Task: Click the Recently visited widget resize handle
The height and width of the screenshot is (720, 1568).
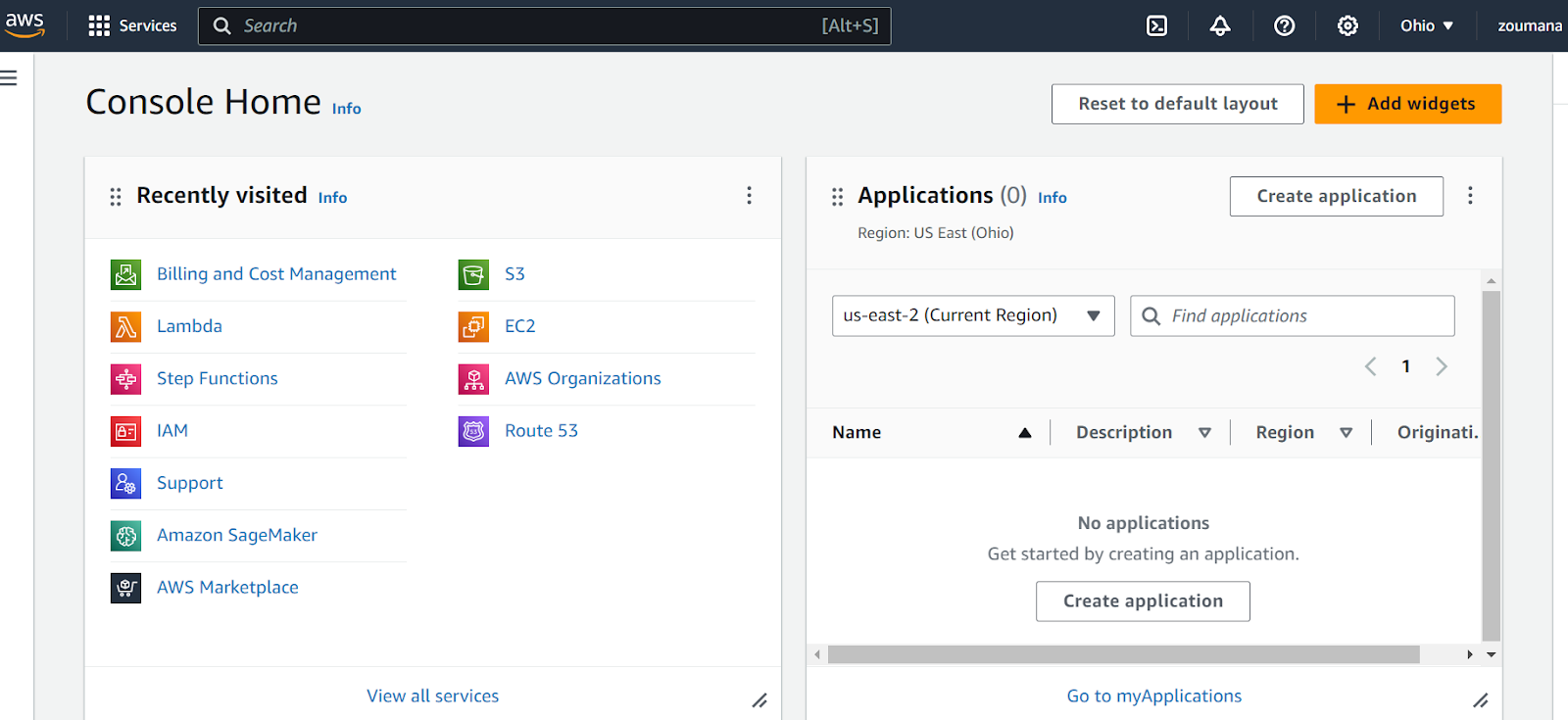Action: click(x=759, y=700)
